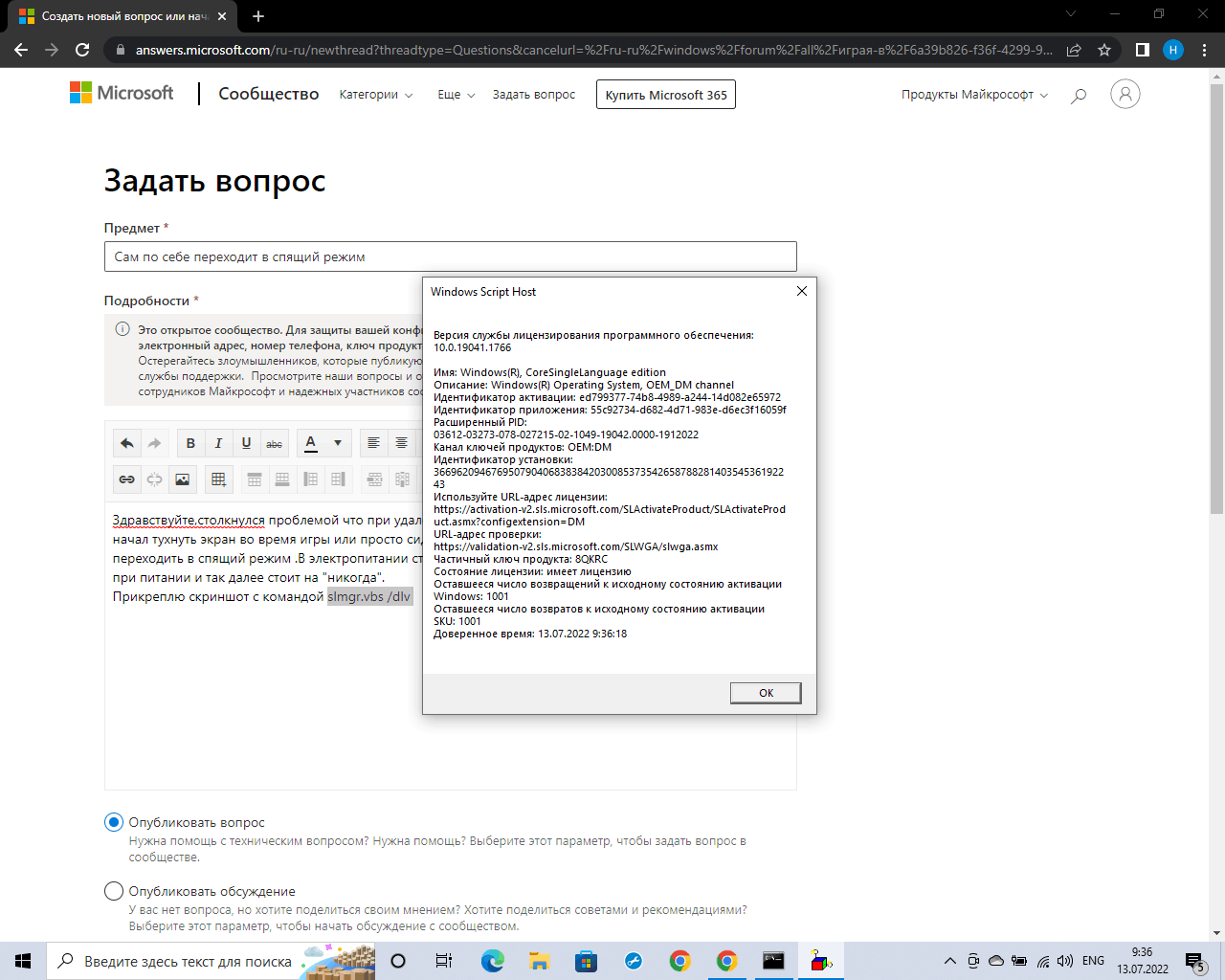Open the font color dropdown arrow

pos(337,443)
